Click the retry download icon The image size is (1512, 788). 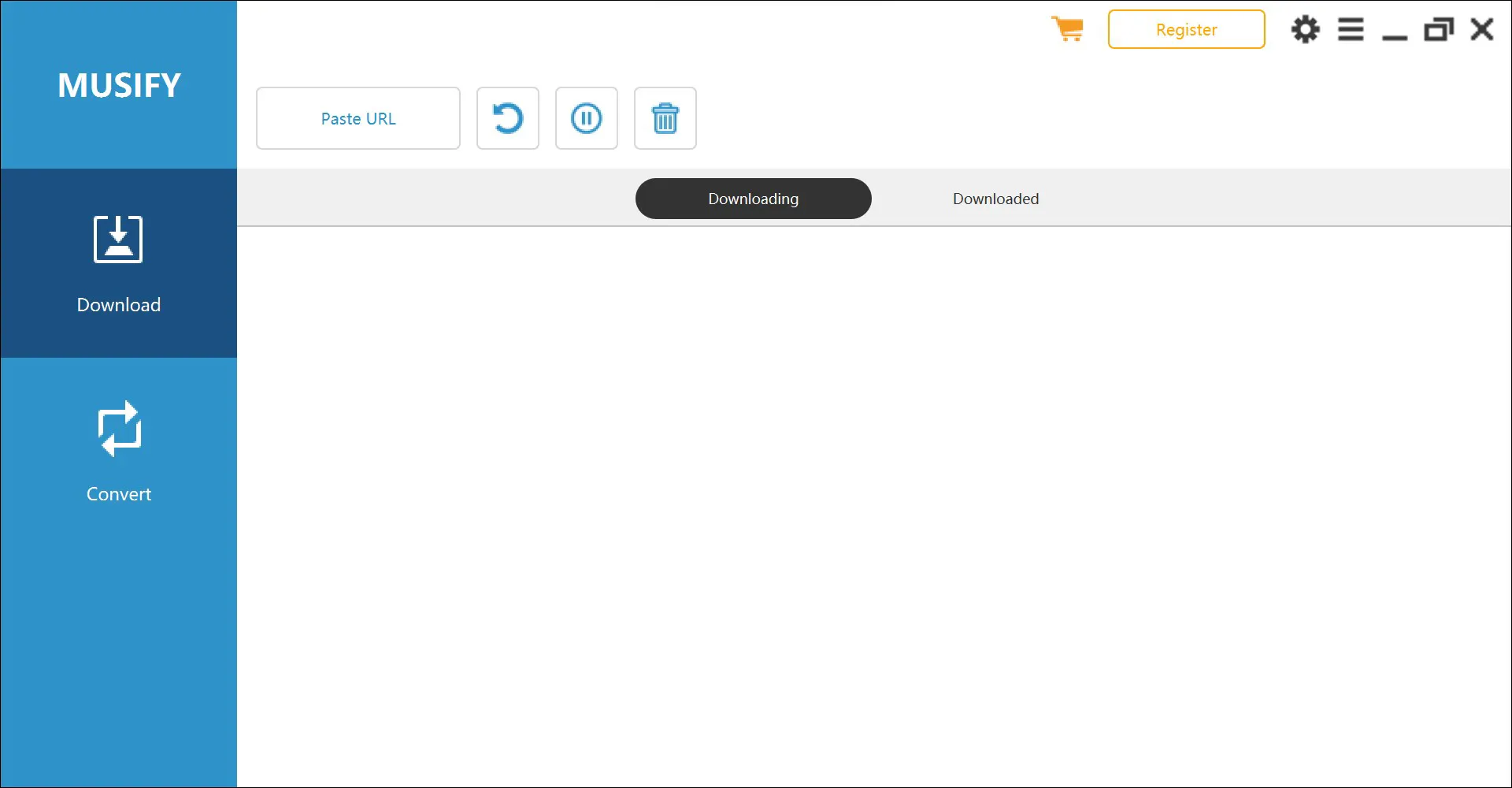pos(507,118)
